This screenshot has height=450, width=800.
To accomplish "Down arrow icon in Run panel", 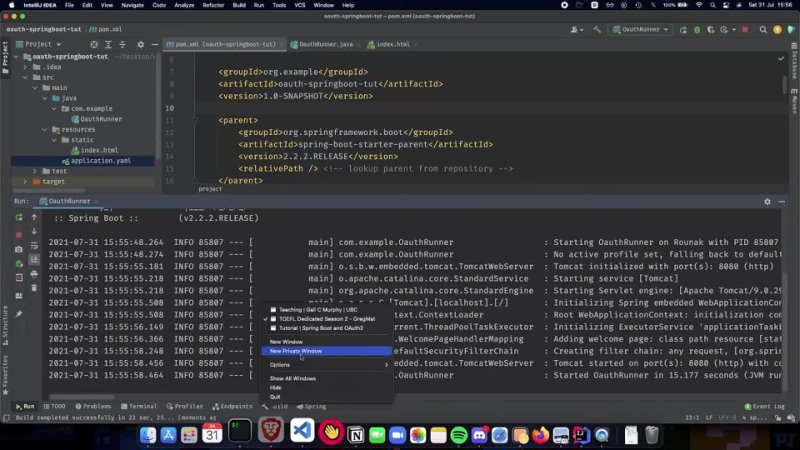I will (34, 232).
